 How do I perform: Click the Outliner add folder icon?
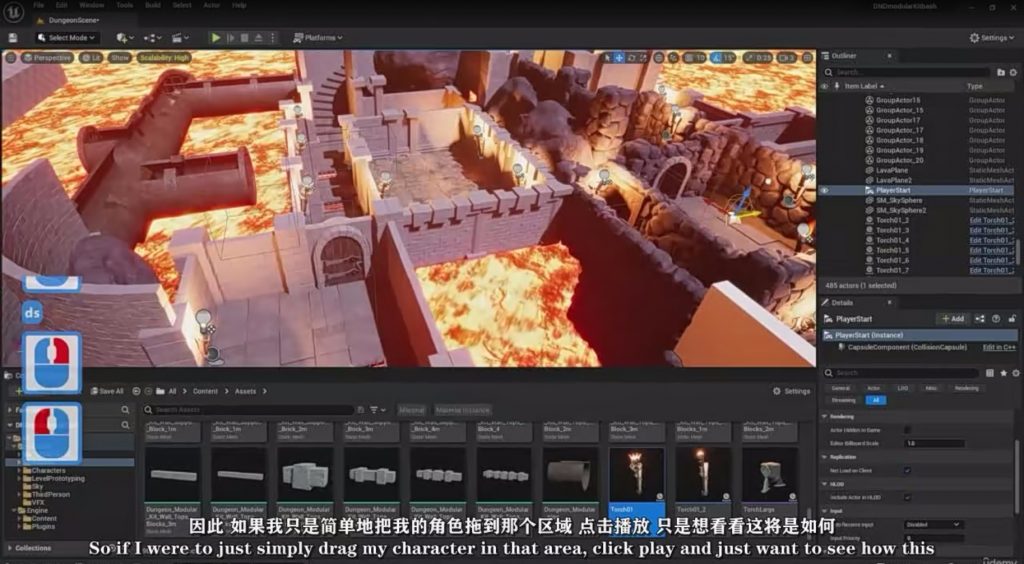click(1000, 72)
